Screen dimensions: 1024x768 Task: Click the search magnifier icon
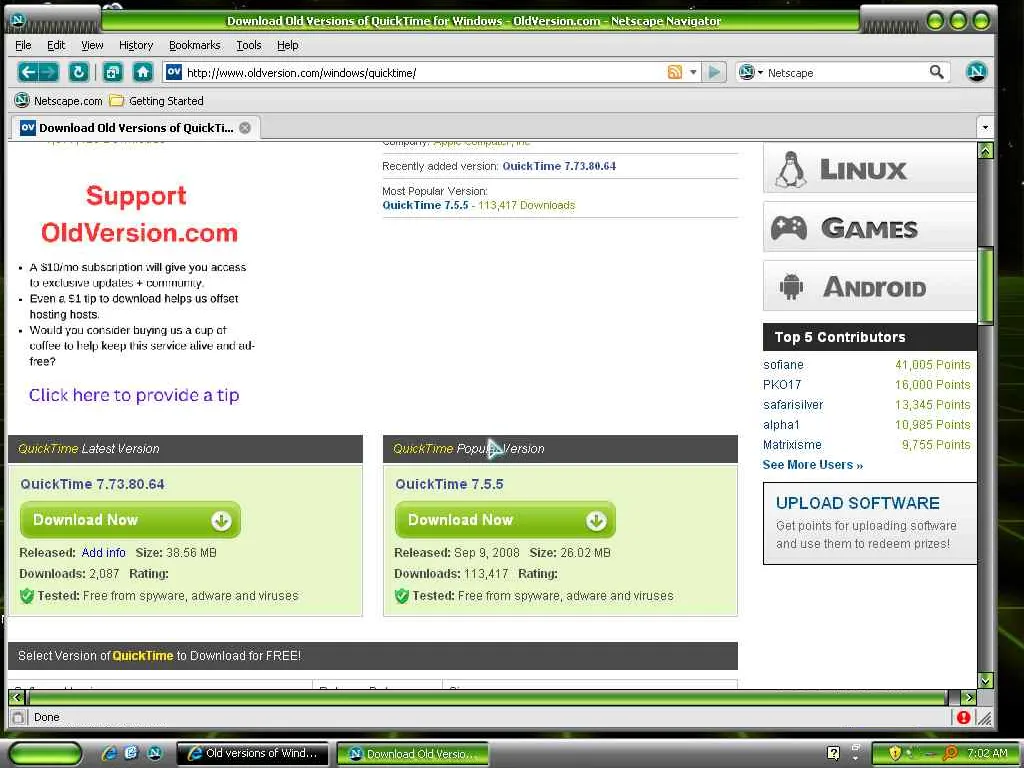point(936,72)
